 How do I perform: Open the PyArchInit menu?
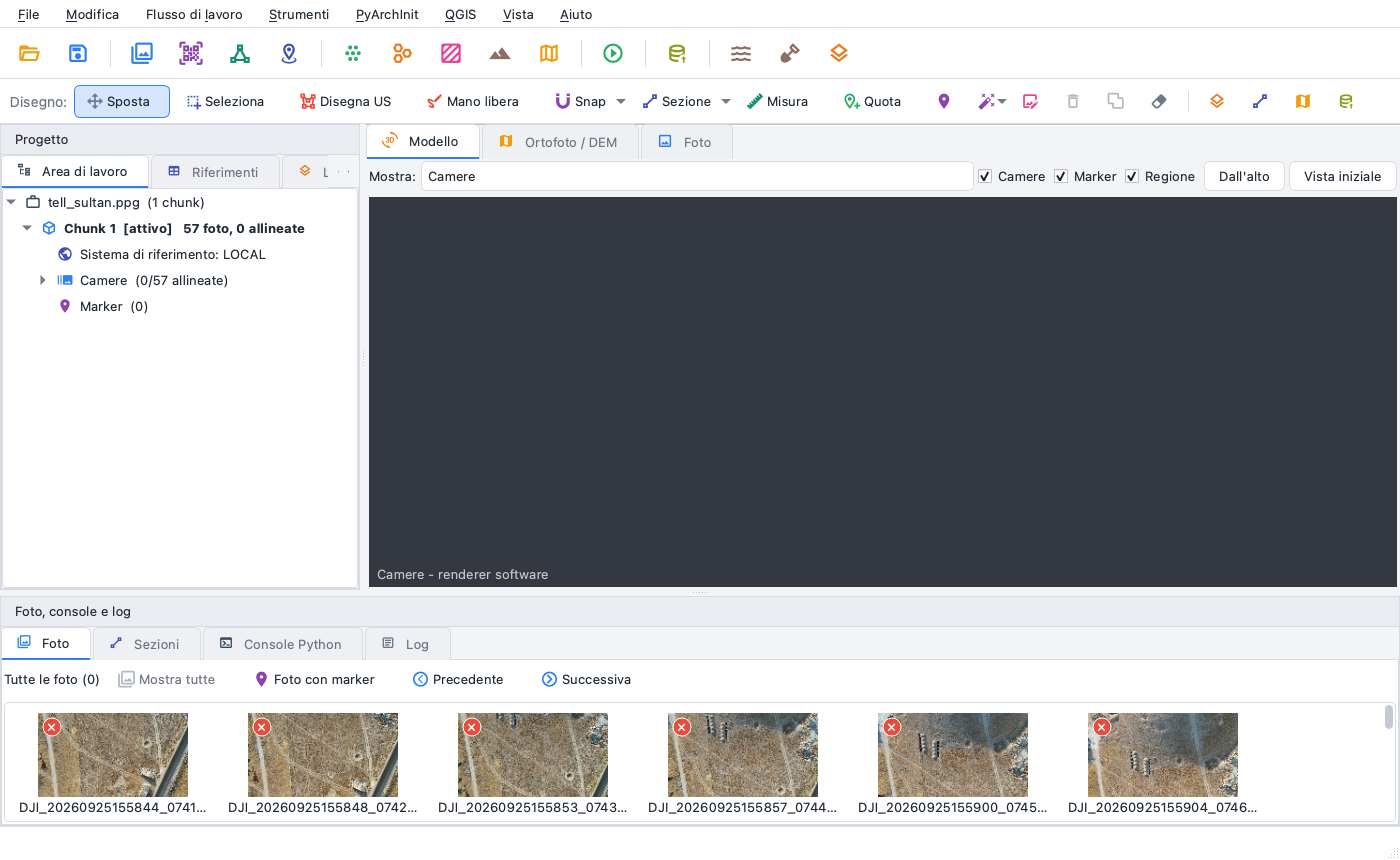coord(387,14)
